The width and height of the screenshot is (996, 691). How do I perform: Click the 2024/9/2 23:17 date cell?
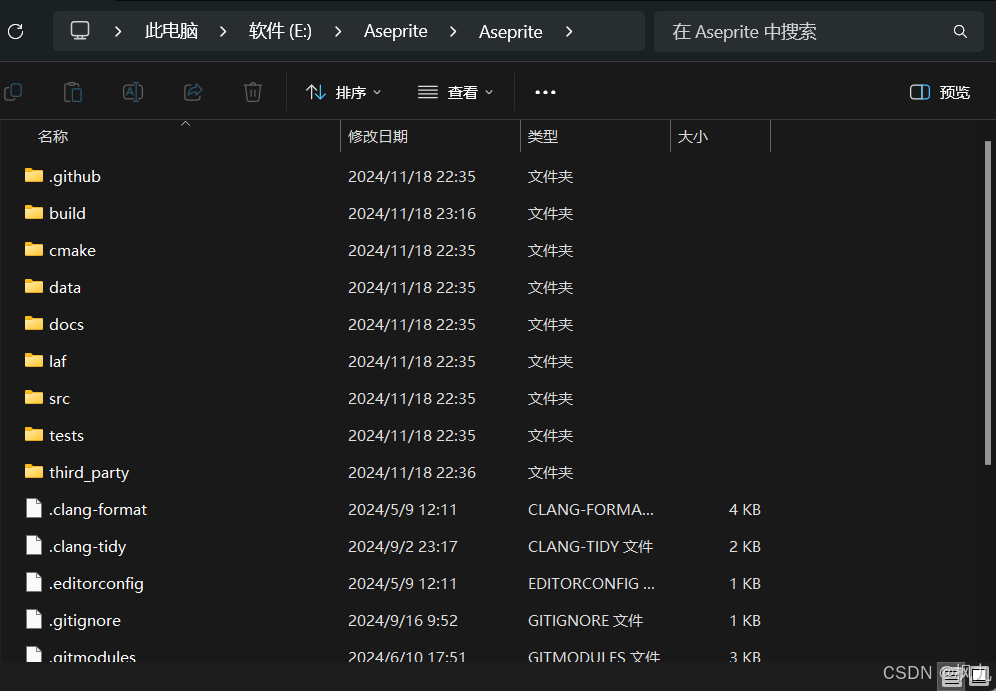pos(403,546)
